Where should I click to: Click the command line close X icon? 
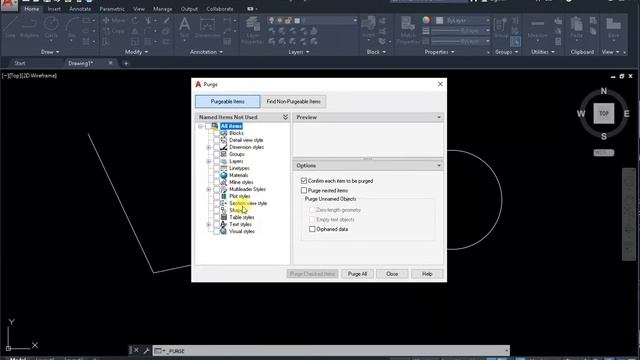pyautogui.click(x=136, y=350)
